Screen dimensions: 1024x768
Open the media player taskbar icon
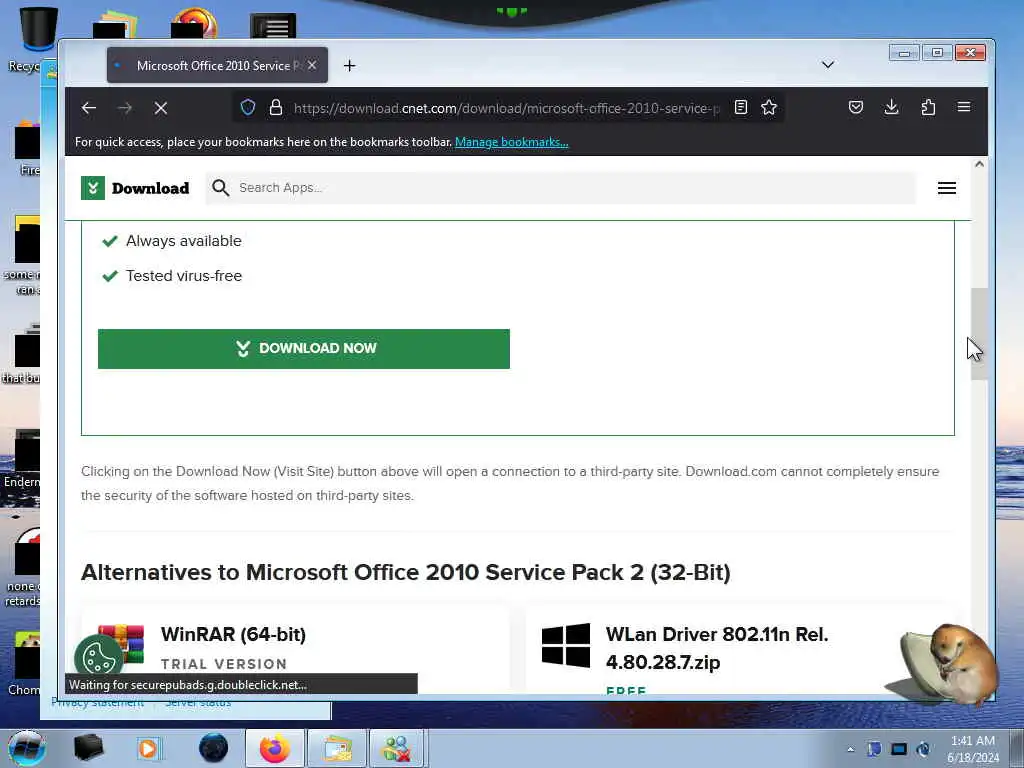[x=148, y=748]
